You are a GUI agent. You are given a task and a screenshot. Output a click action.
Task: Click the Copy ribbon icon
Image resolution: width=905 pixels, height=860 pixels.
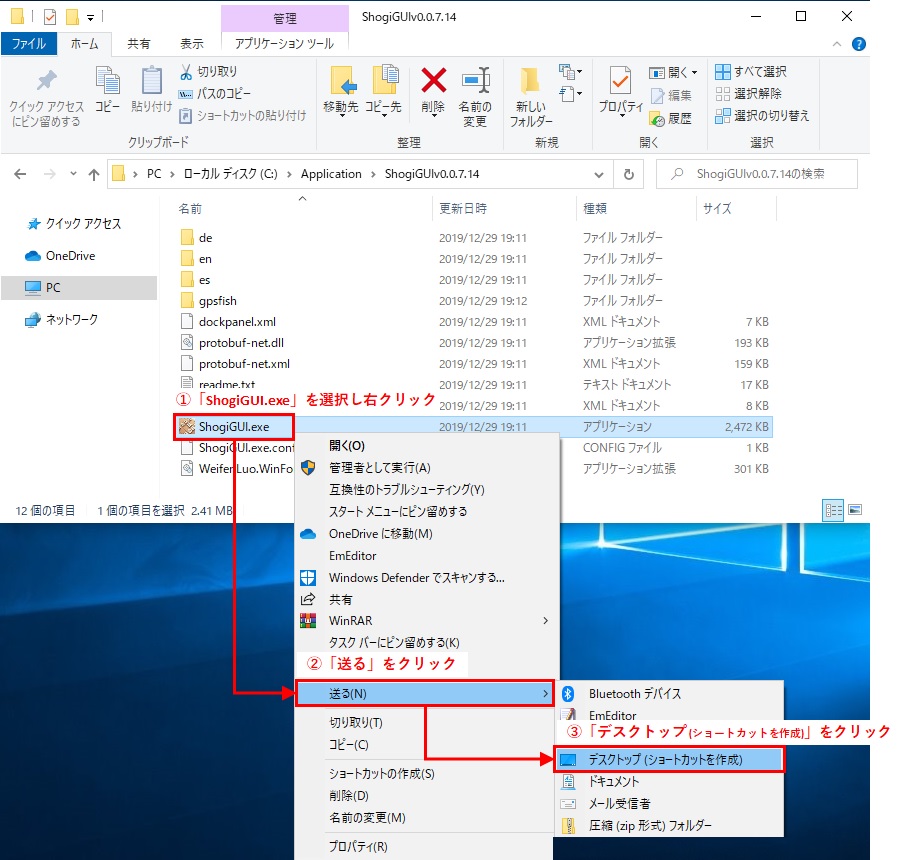coord(107,81)
